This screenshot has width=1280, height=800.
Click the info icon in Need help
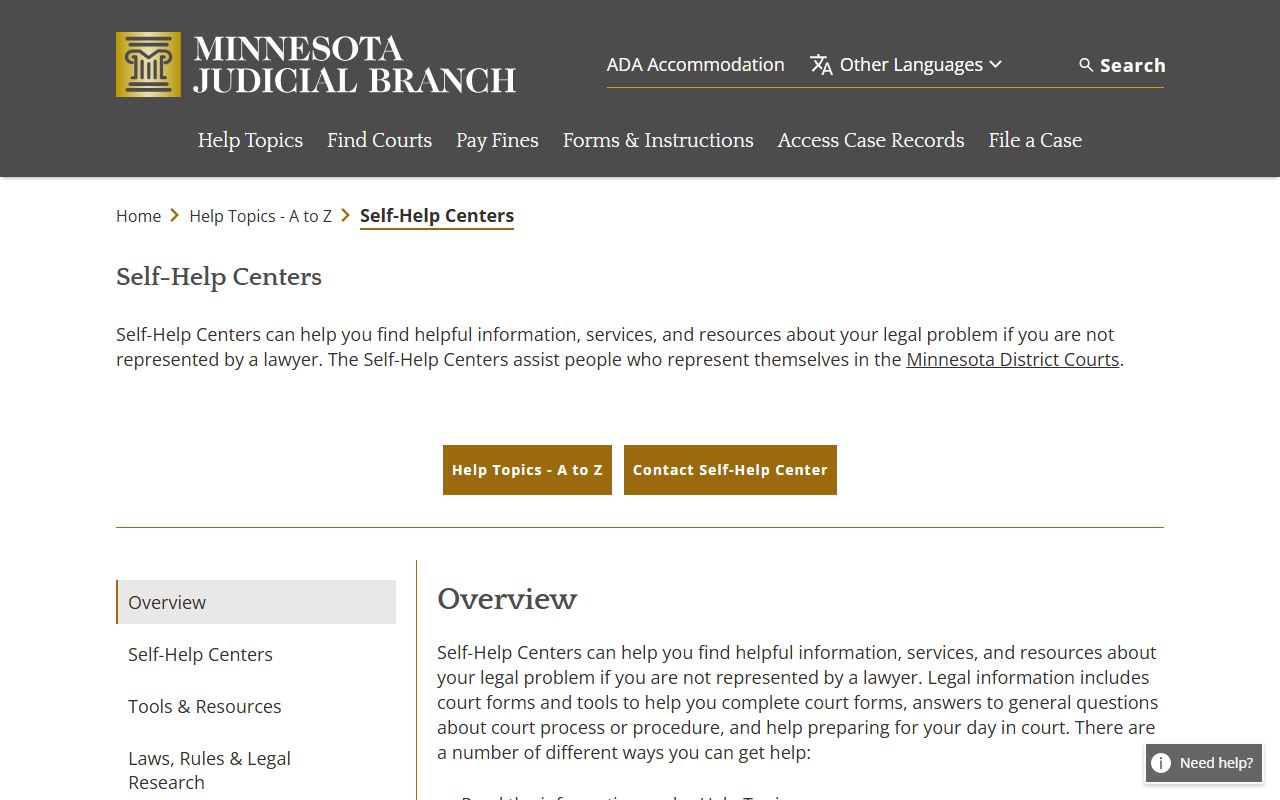(x=1161, y=763)
